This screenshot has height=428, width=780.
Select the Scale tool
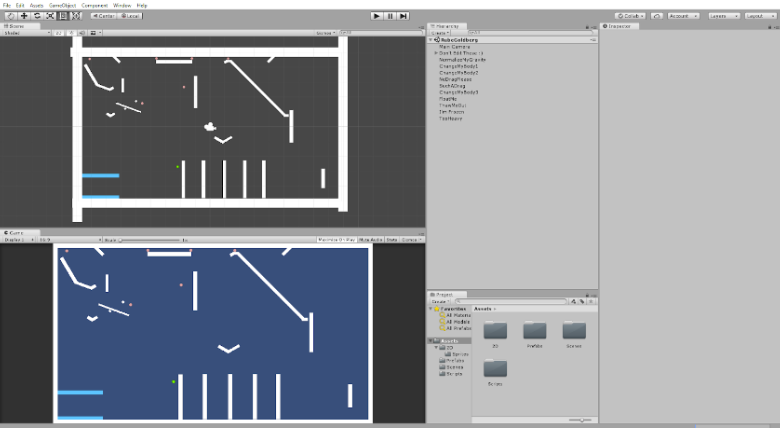coord(50,16)
